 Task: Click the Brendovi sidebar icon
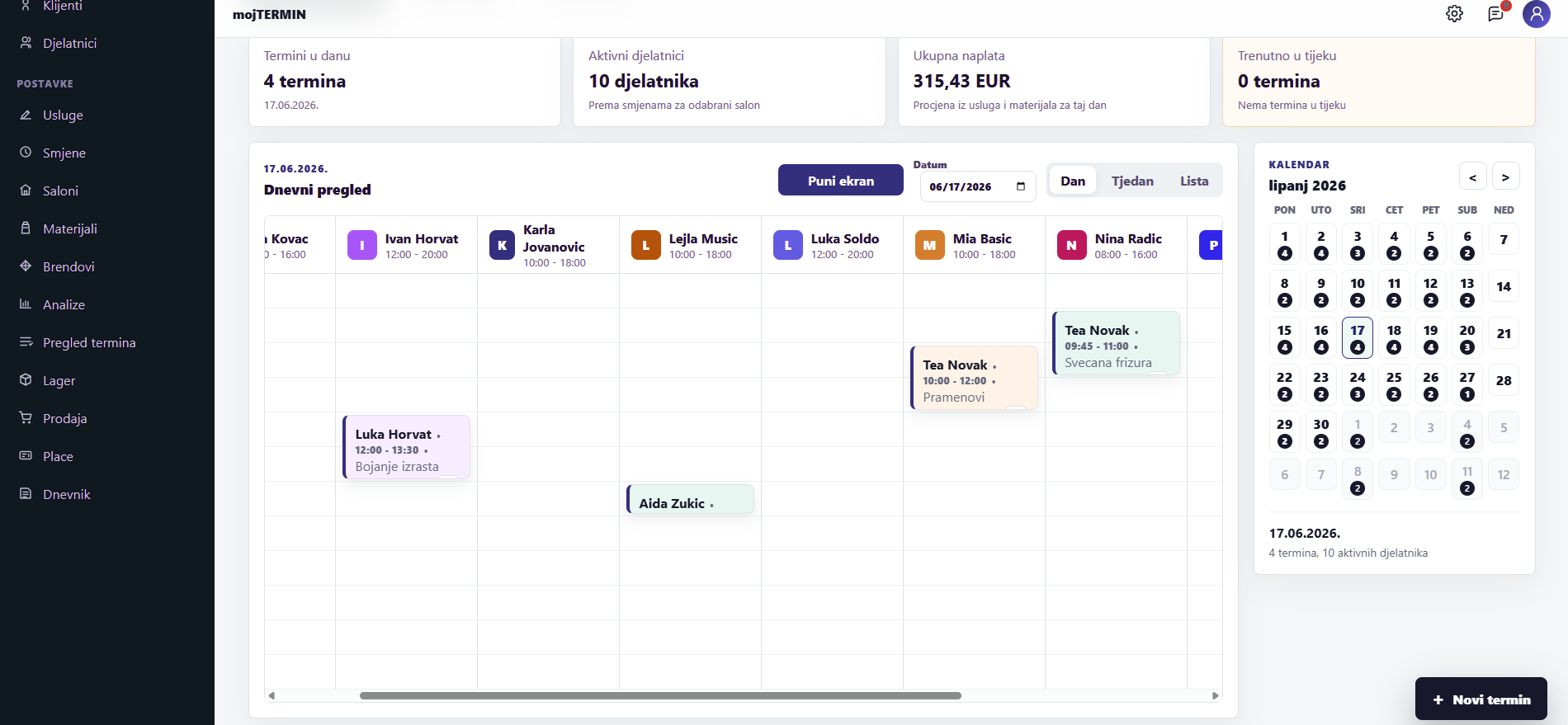pyautogui.click(x=26, y=266)
